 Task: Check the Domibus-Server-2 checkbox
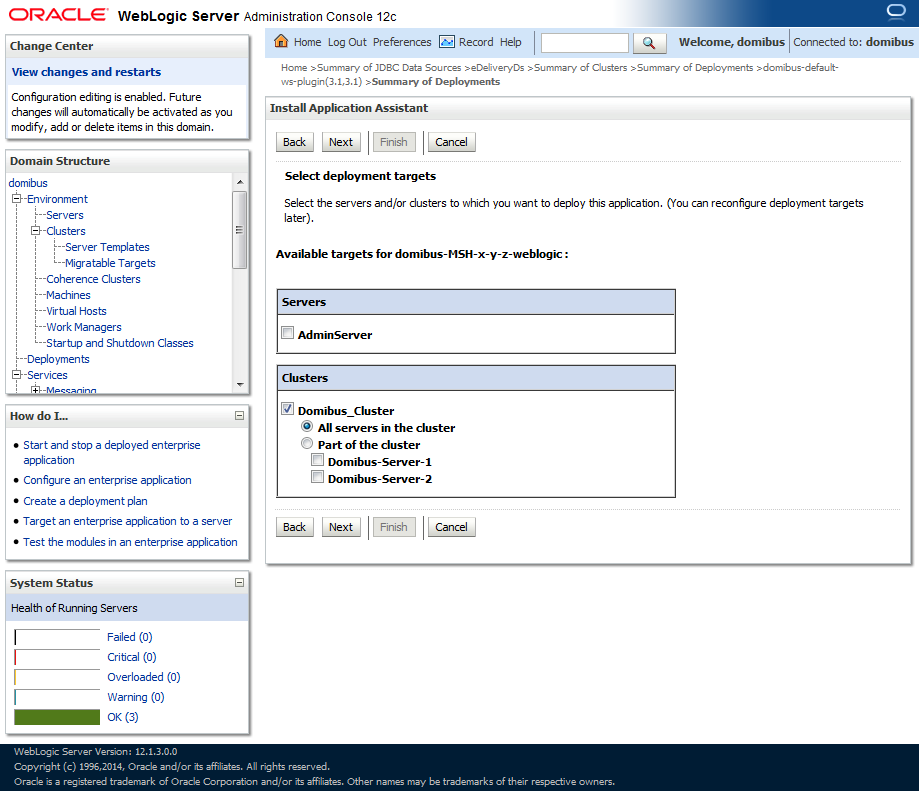tap(318, 477)
